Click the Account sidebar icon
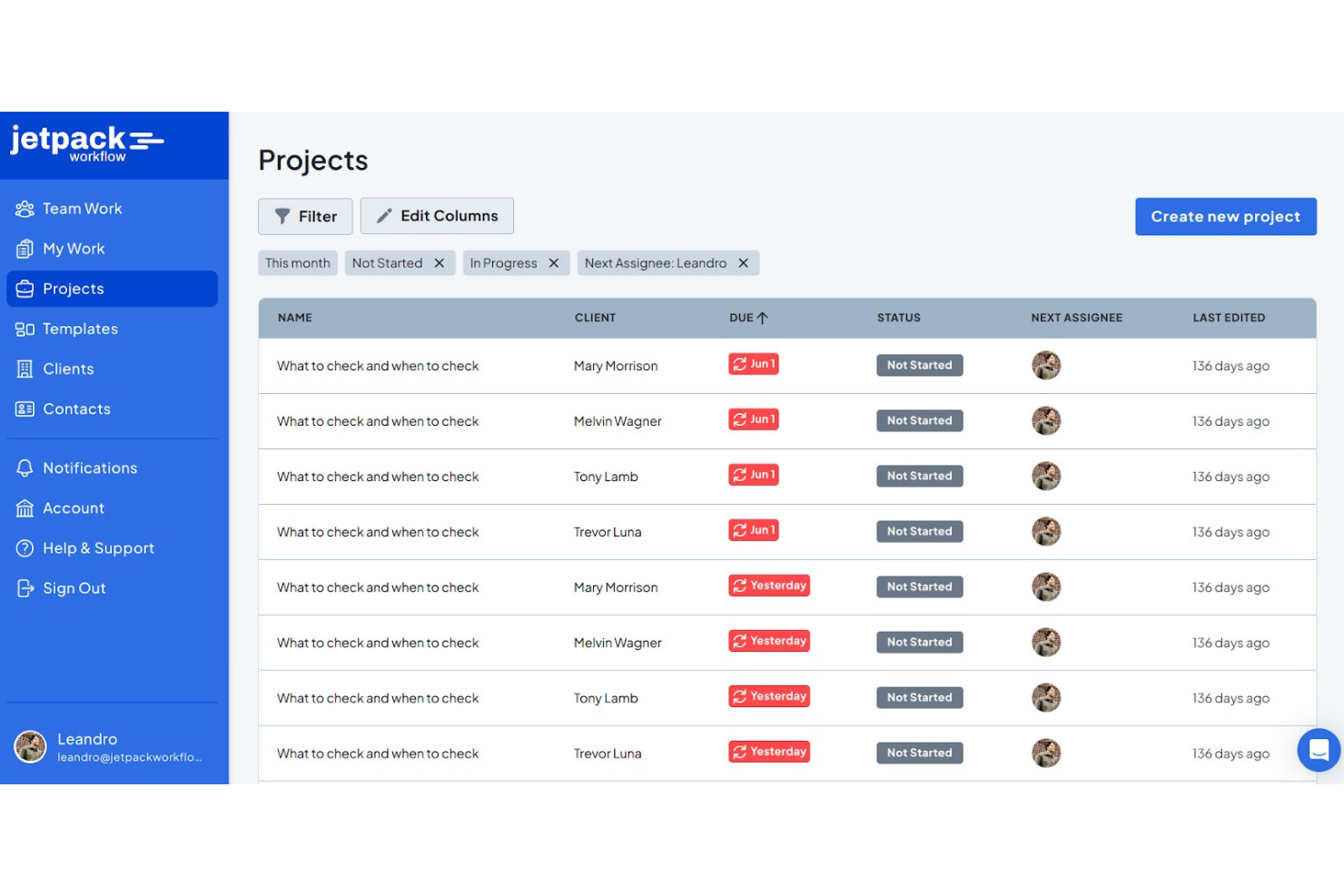Screen dimensions: 1344x896 25,507
